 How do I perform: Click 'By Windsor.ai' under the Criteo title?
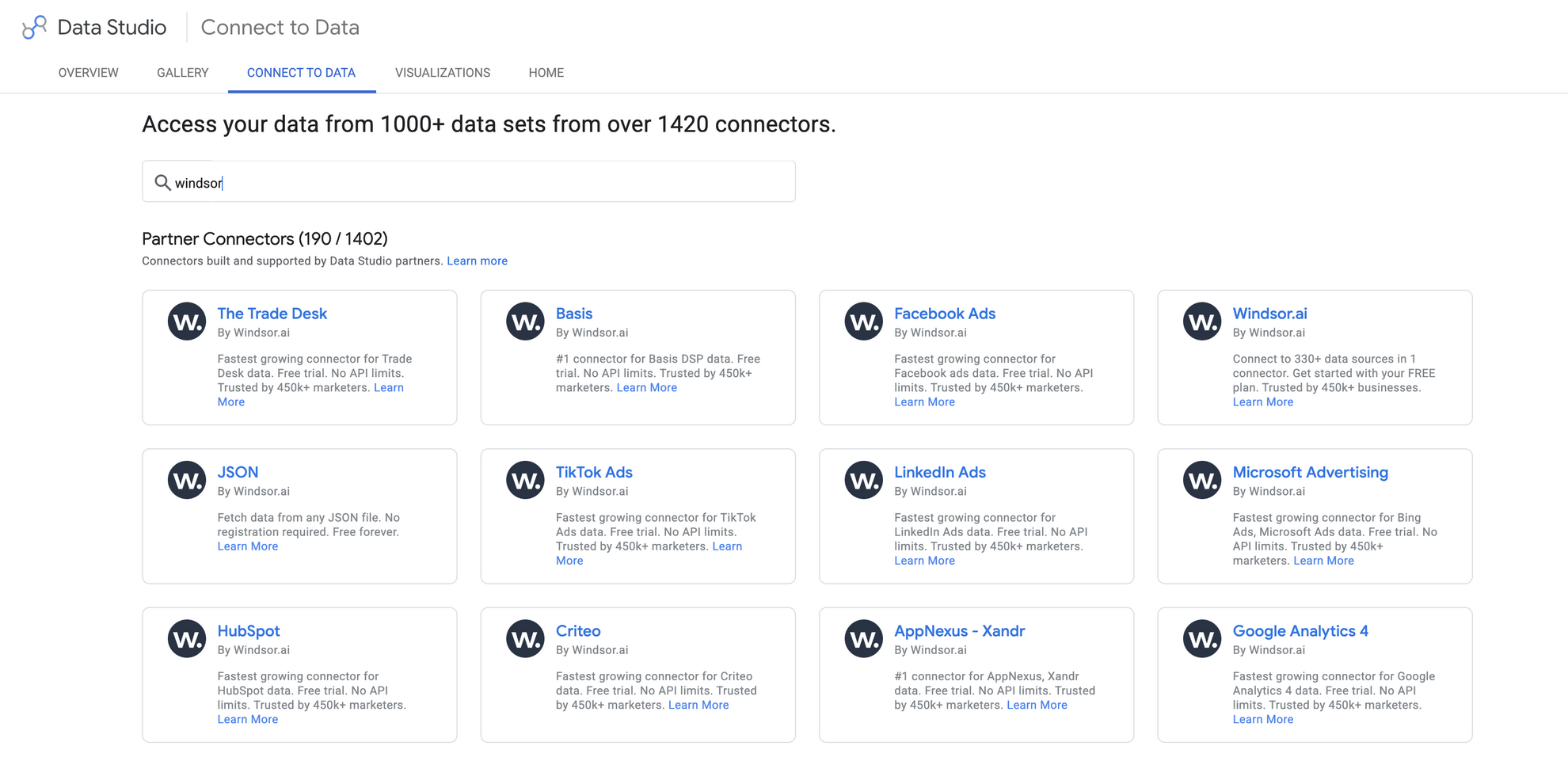coord(592,651)
